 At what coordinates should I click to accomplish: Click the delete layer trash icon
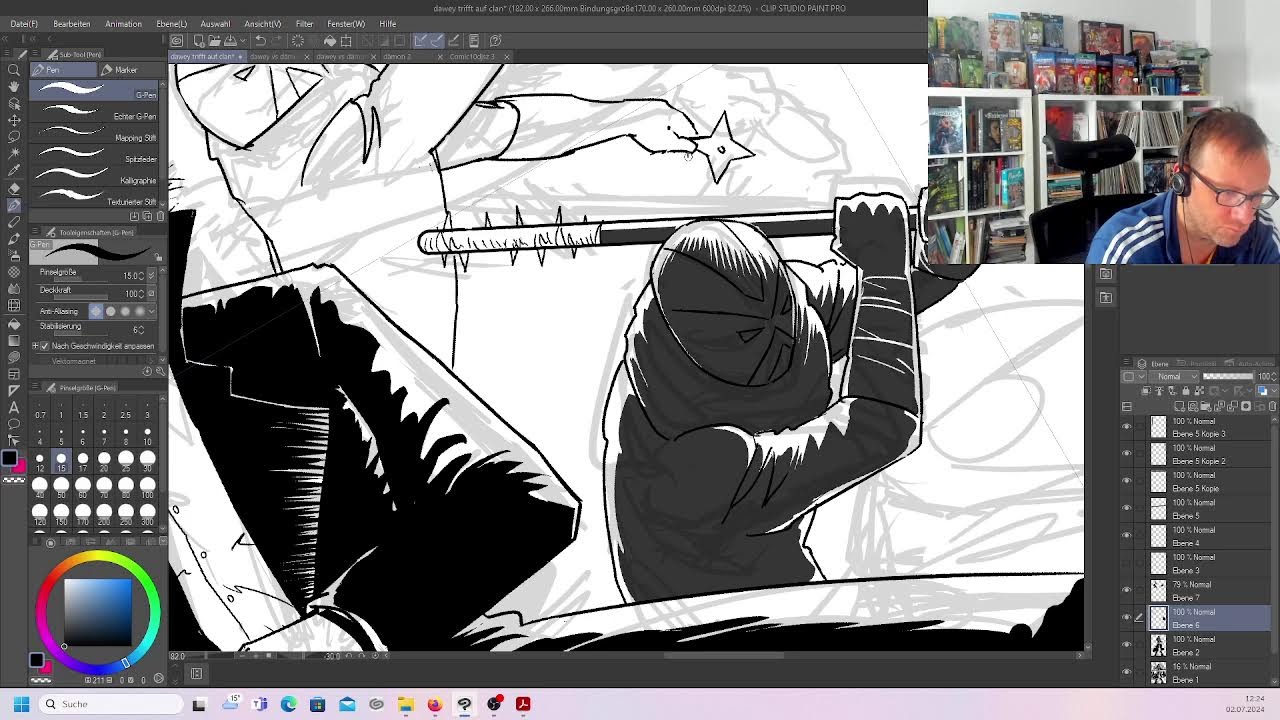(x=1272, y=406)
